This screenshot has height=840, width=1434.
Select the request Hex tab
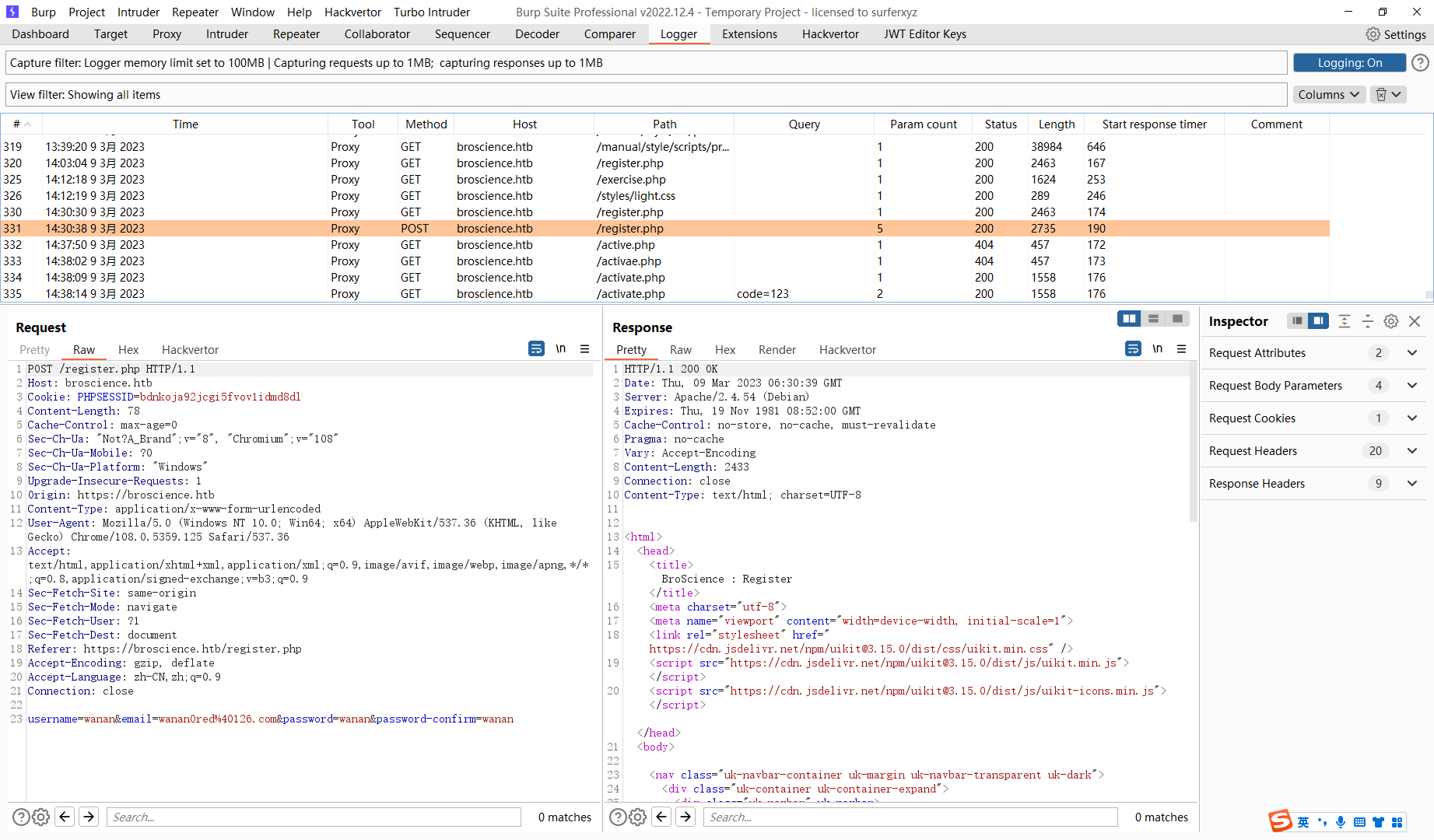(x=128, y=350)
